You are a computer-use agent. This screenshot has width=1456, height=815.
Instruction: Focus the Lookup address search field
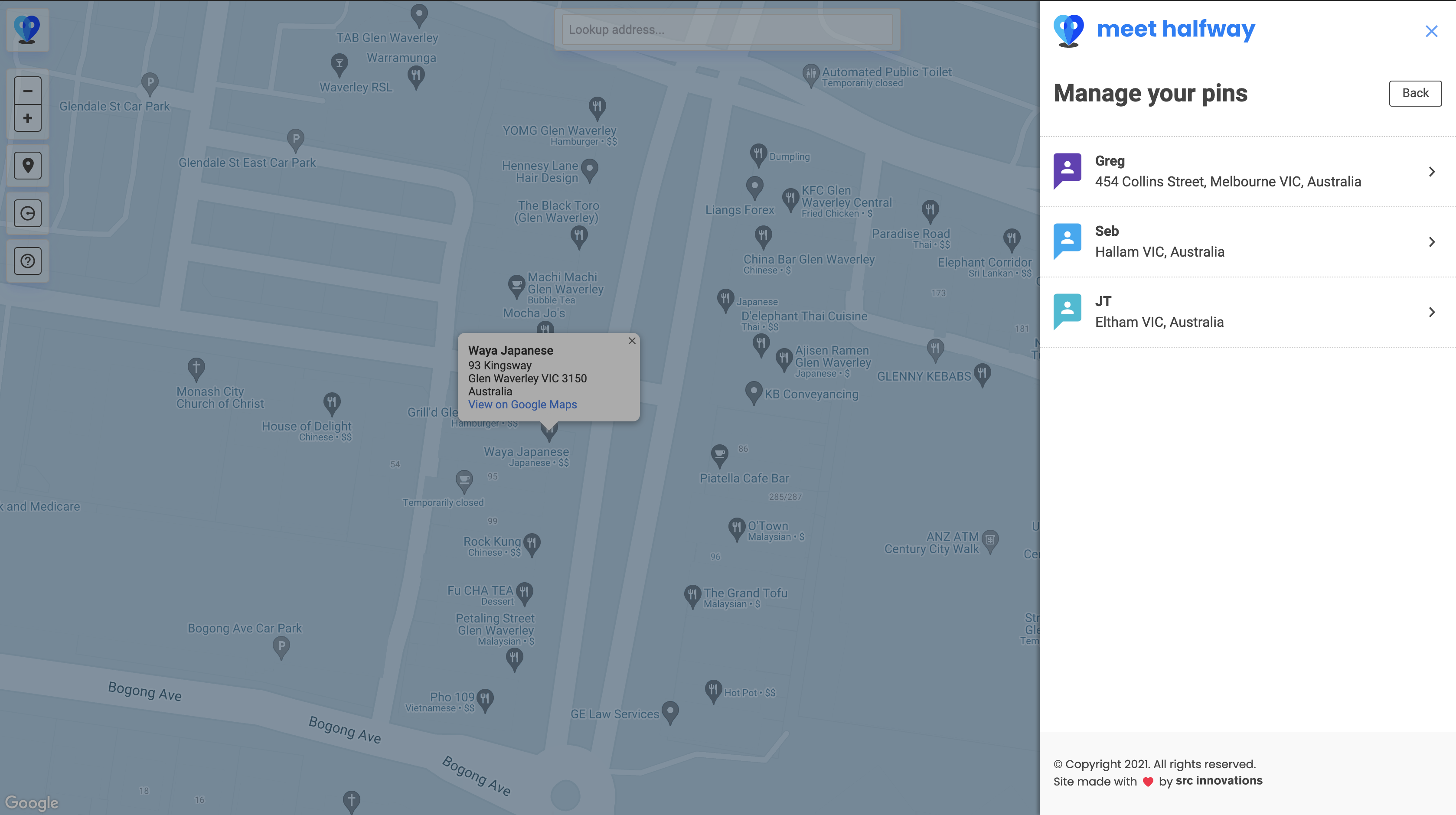pyautogui.click(x=727, y=30)
